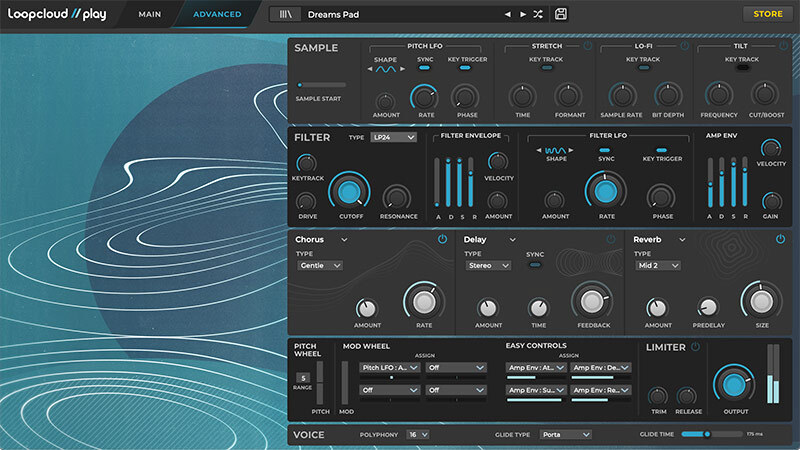Toggle the Reverb effect power icon
The width and height of the screenshot is (800, 450).
(x=780, y=239)
